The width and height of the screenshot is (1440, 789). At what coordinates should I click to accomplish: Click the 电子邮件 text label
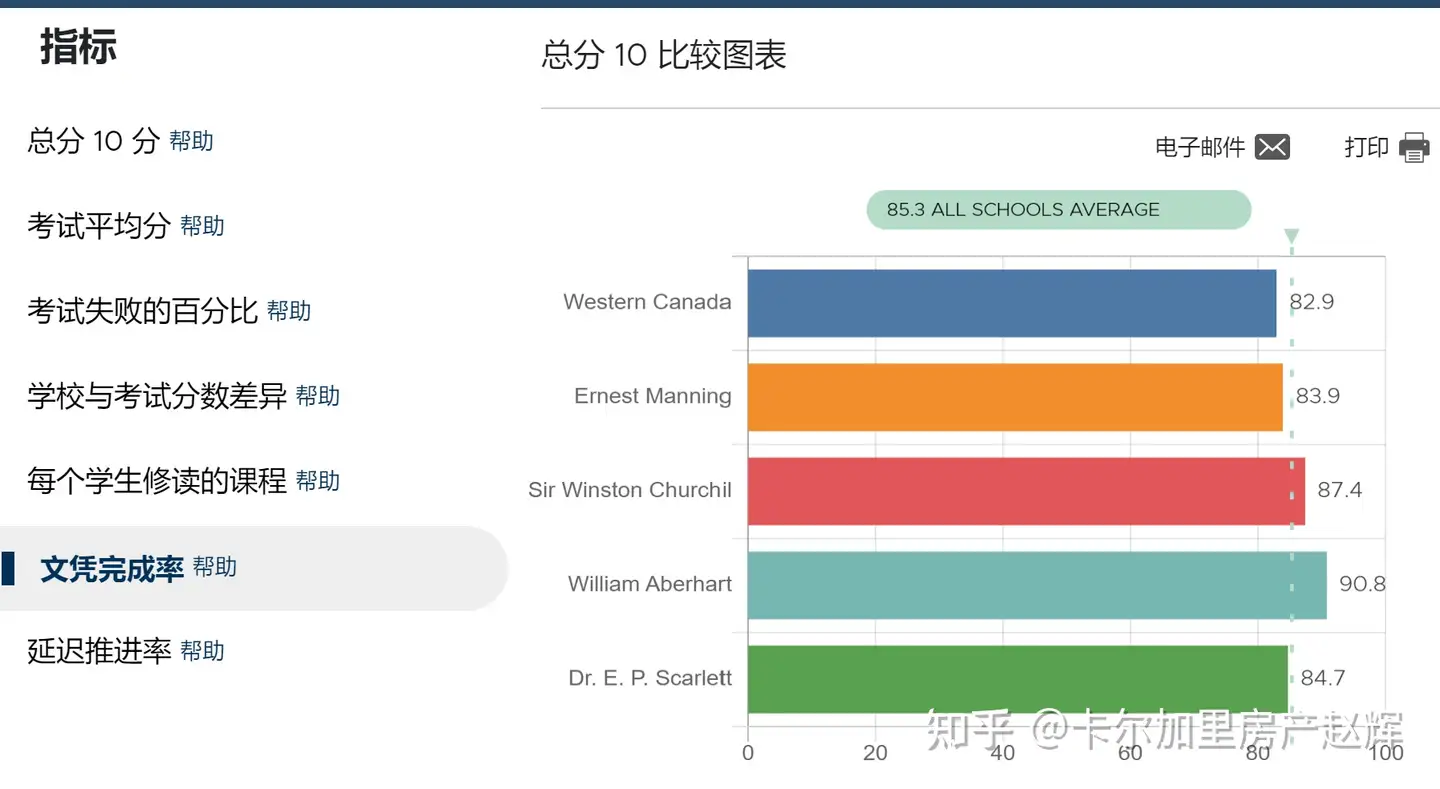(x=1200, y=148)
